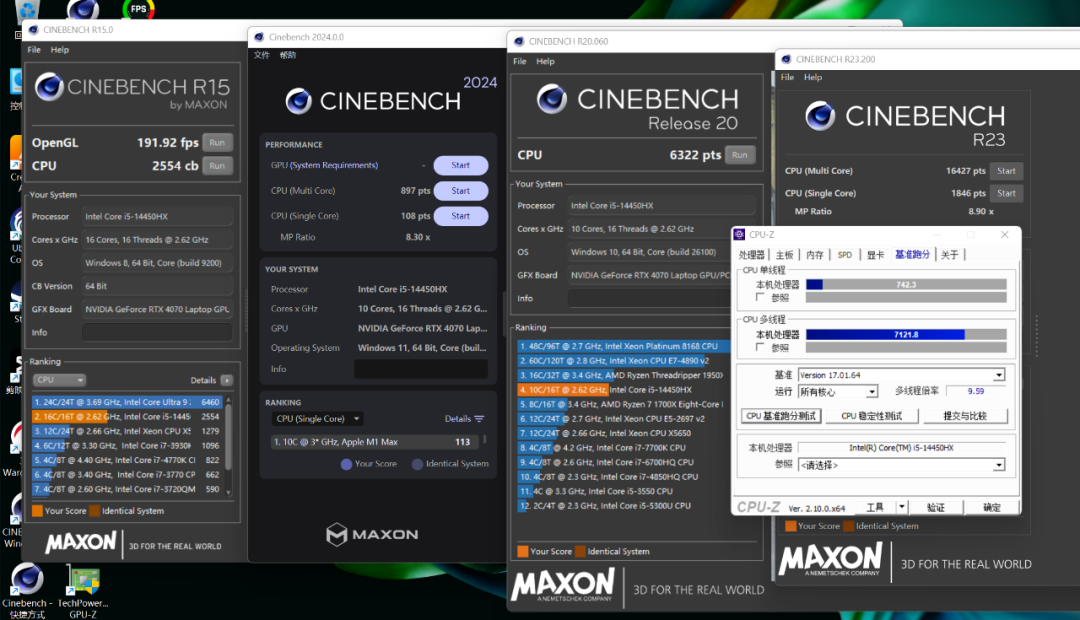Open the 文件 menu in Cinebench 2024
This screenshot has height=620, width=1080.
262,55
